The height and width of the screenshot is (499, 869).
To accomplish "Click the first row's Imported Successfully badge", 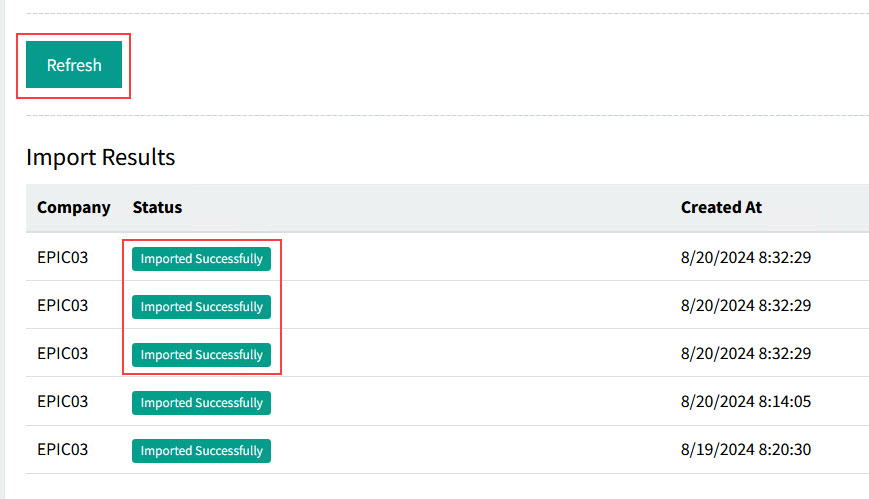I will [201, 258].
